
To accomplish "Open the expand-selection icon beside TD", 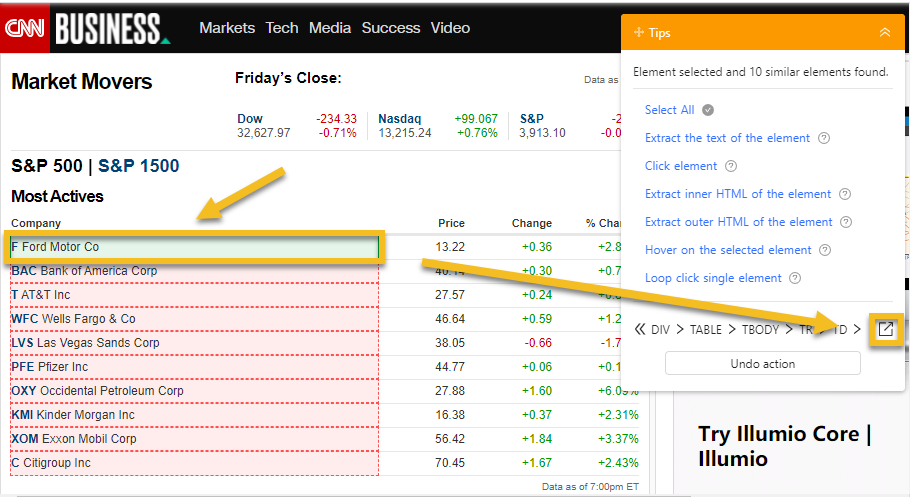I will (885, 329).
